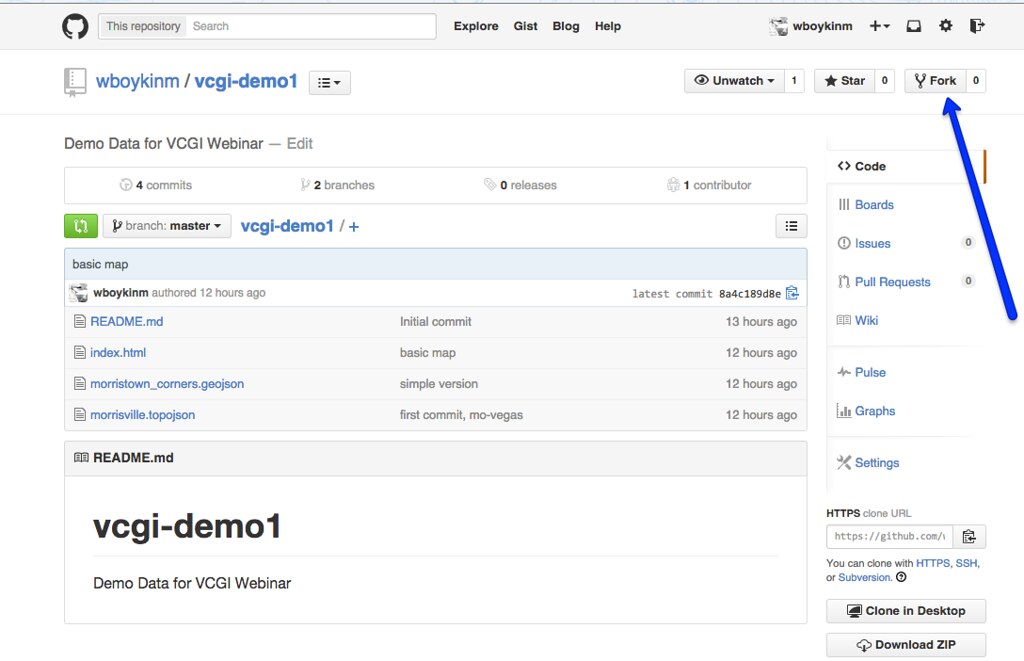Fork the vcgi-demo1 repository
This screenshot has height=661, width=1024.
[x=935, y=81]
